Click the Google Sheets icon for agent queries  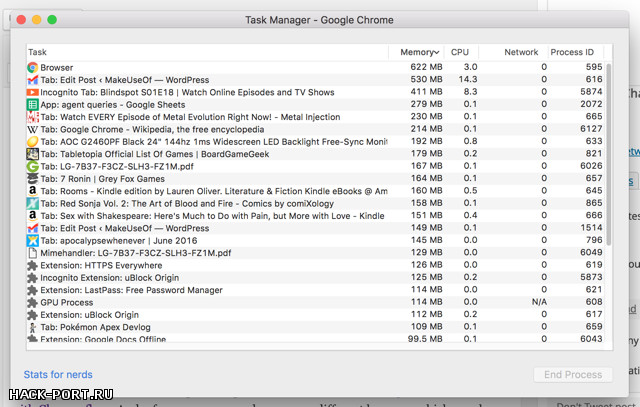point(33,105)
